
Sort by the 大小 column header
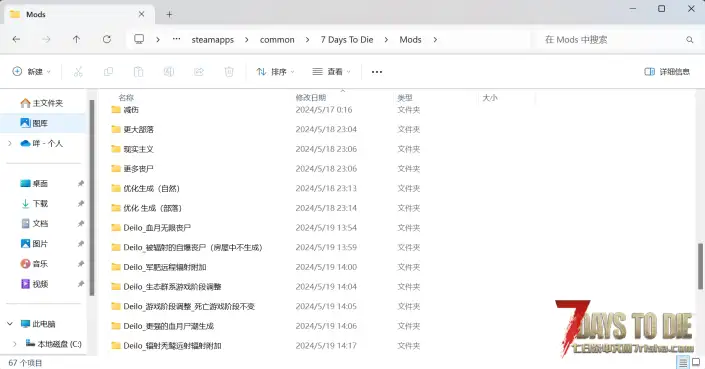[x=490, y=97]
